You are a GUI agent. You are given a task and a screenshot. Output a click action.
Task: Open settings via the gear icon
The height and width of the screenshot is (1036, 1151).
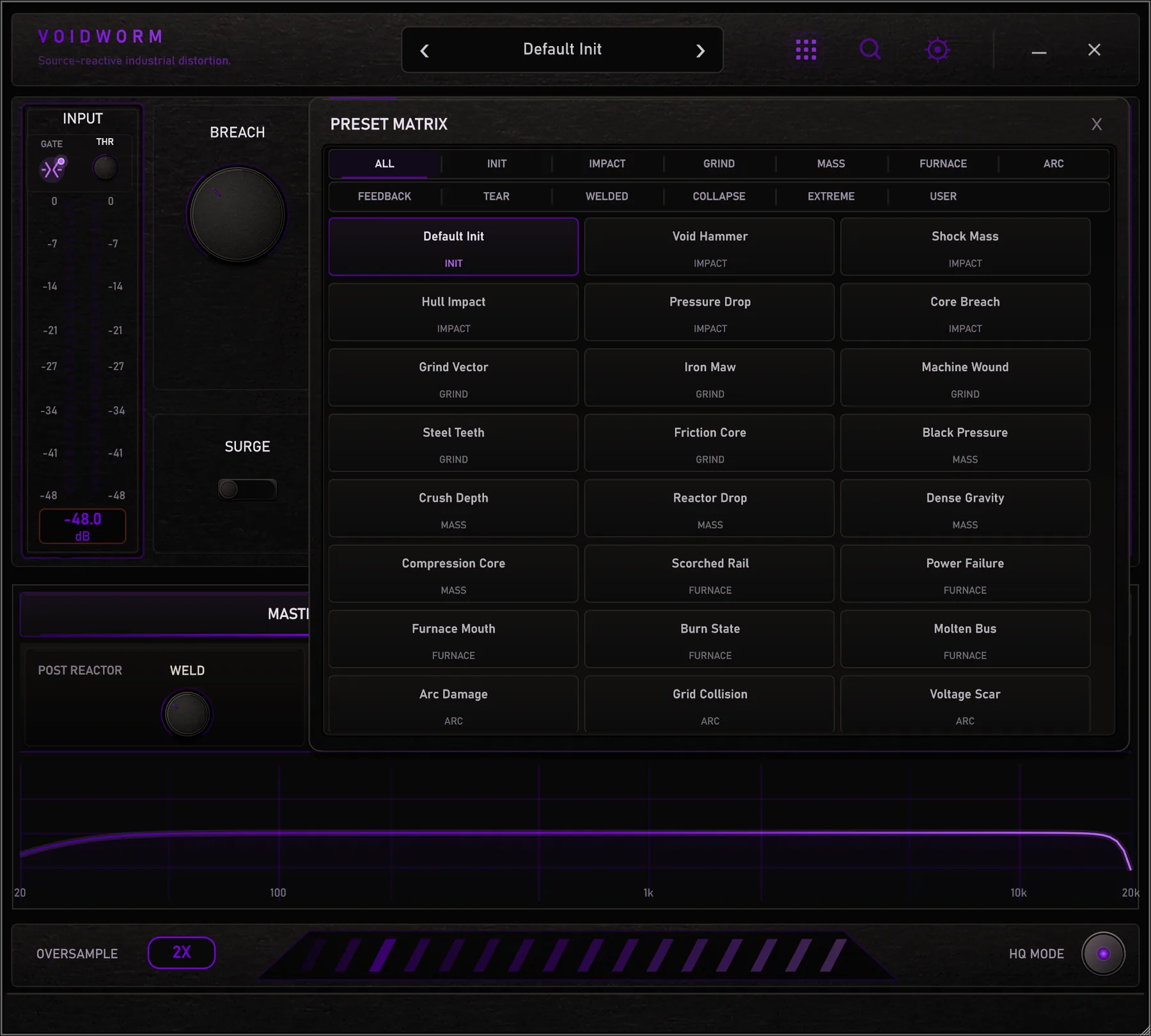coord(937,49)
